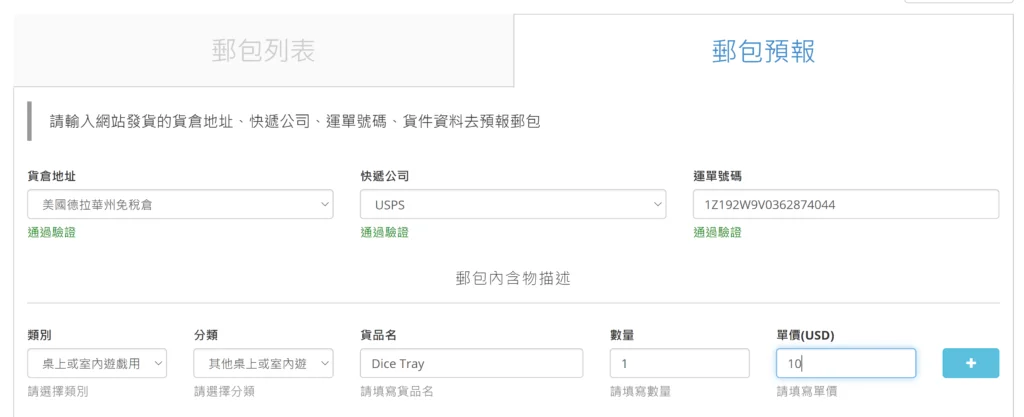
Task: Click the 貨品名 field containing Dice Tray
Action: click(x=472, y=363)
